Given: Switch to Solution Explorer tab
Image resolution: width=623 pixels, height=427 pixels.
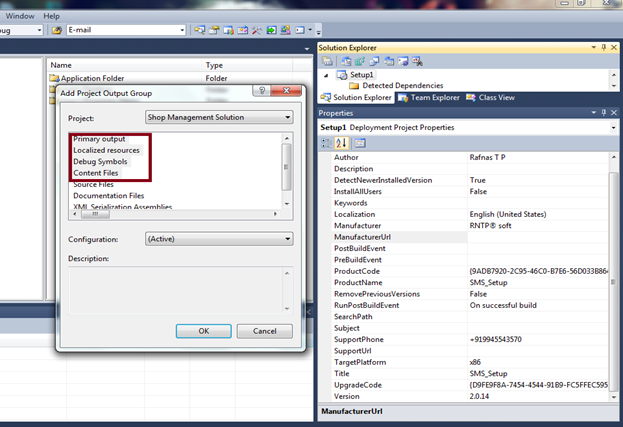Looking at the screenshot, I should tap(357, 97).
